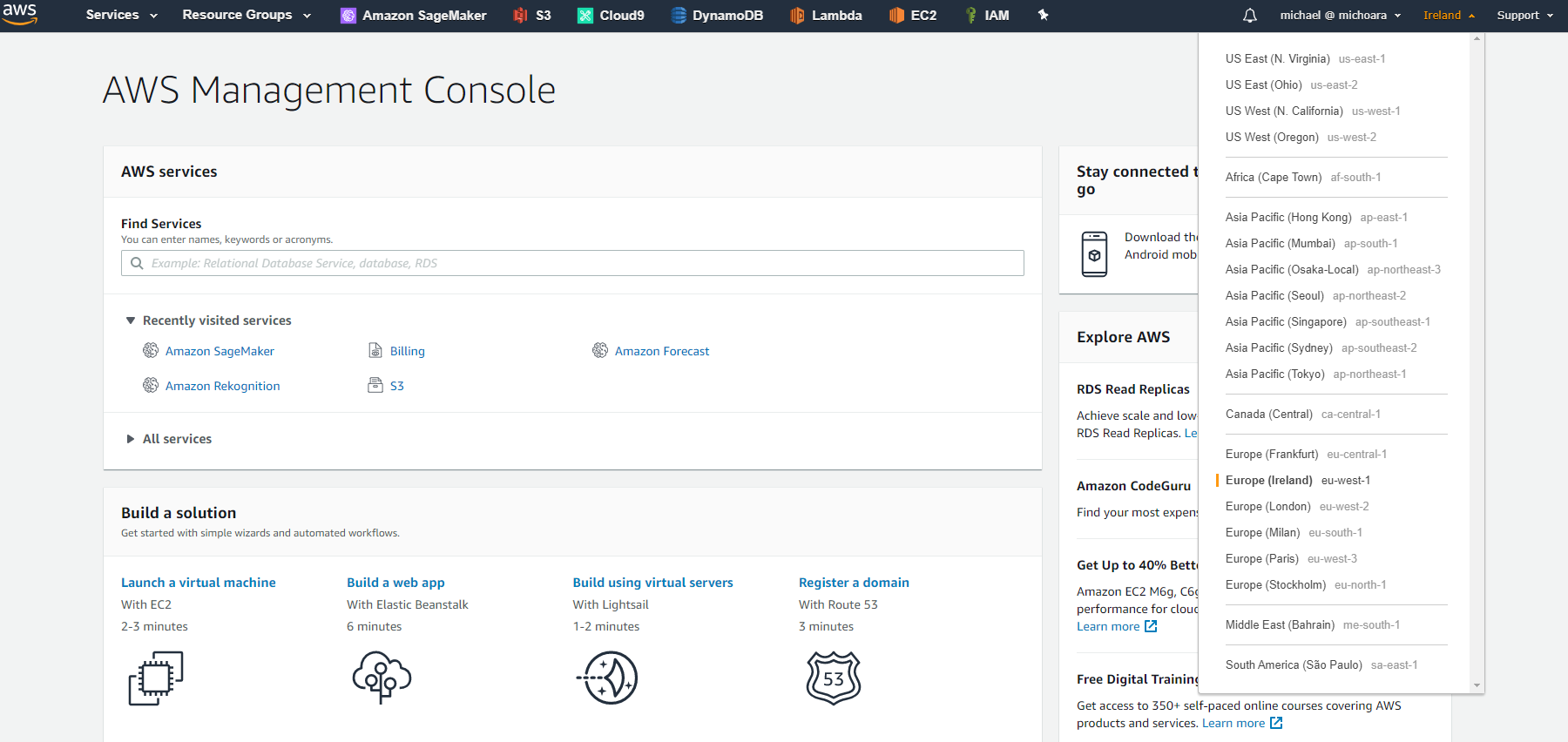Select Asia Pacific (Singapore) region
The width and height of the screenshot is (1568, 742).
[1328, 321]
